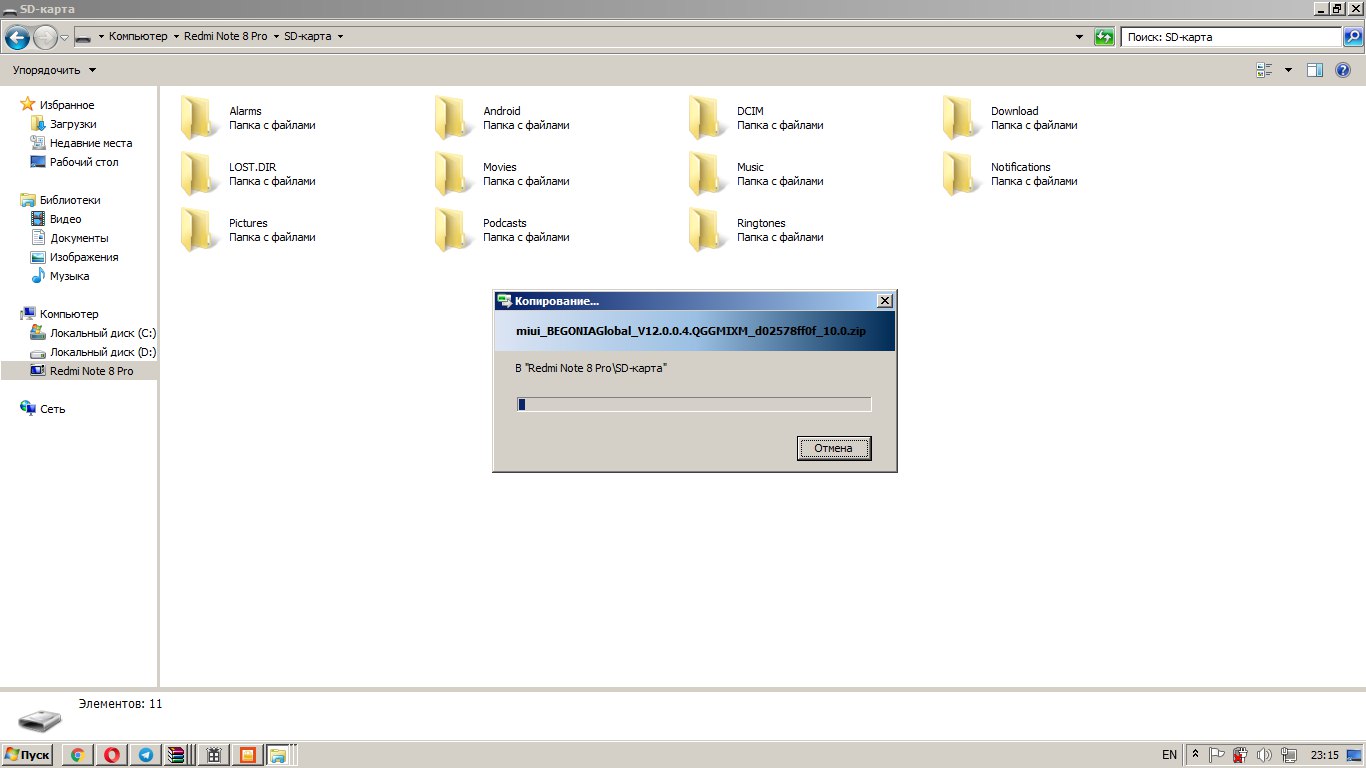Click the EN language indicator

[1169, 755]
